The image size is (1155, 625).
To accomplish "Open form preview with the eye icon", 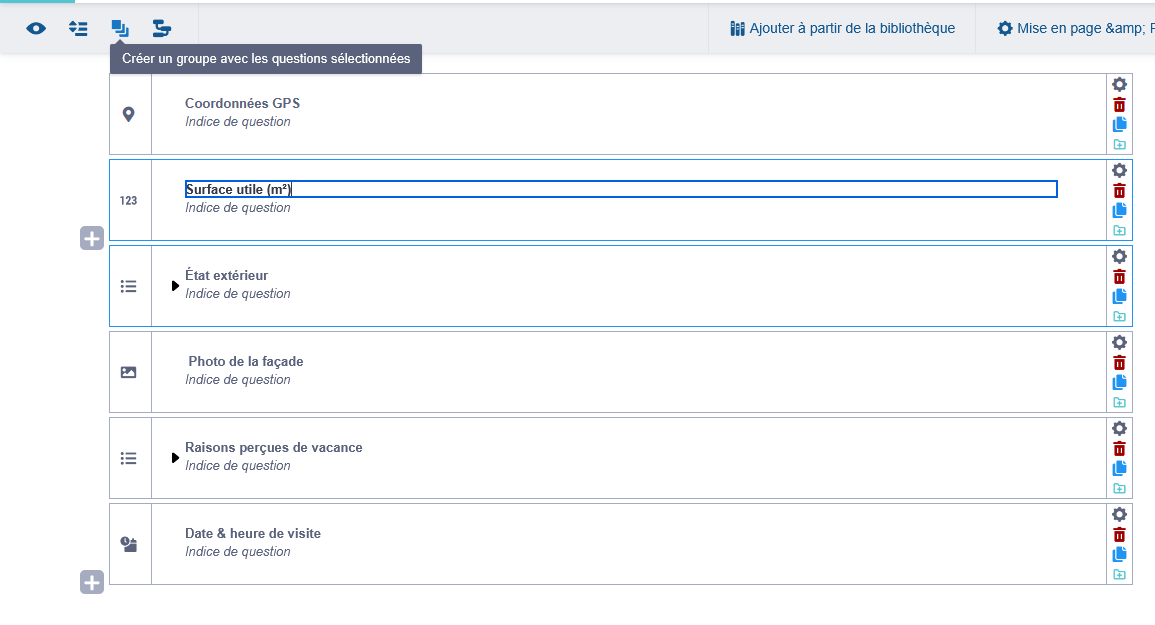I will 36,28.
